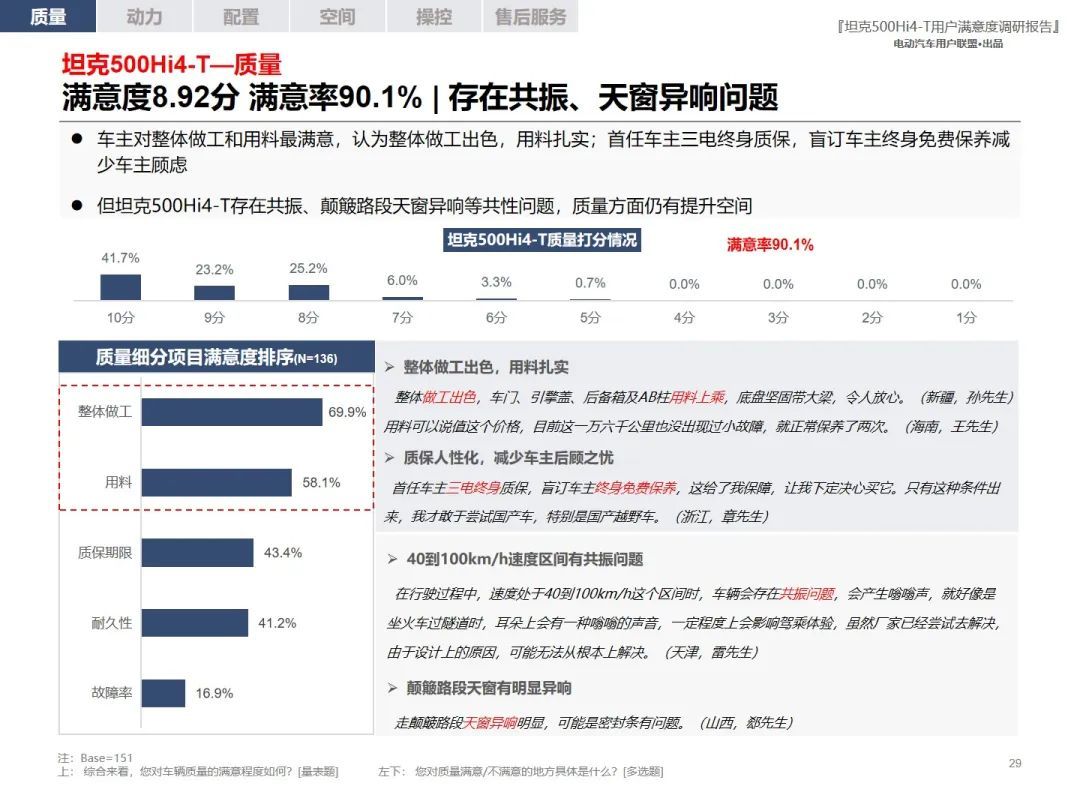Click the 23.2% value label
This screenshot has height=810, width=1080.
(x=214, y=269)
